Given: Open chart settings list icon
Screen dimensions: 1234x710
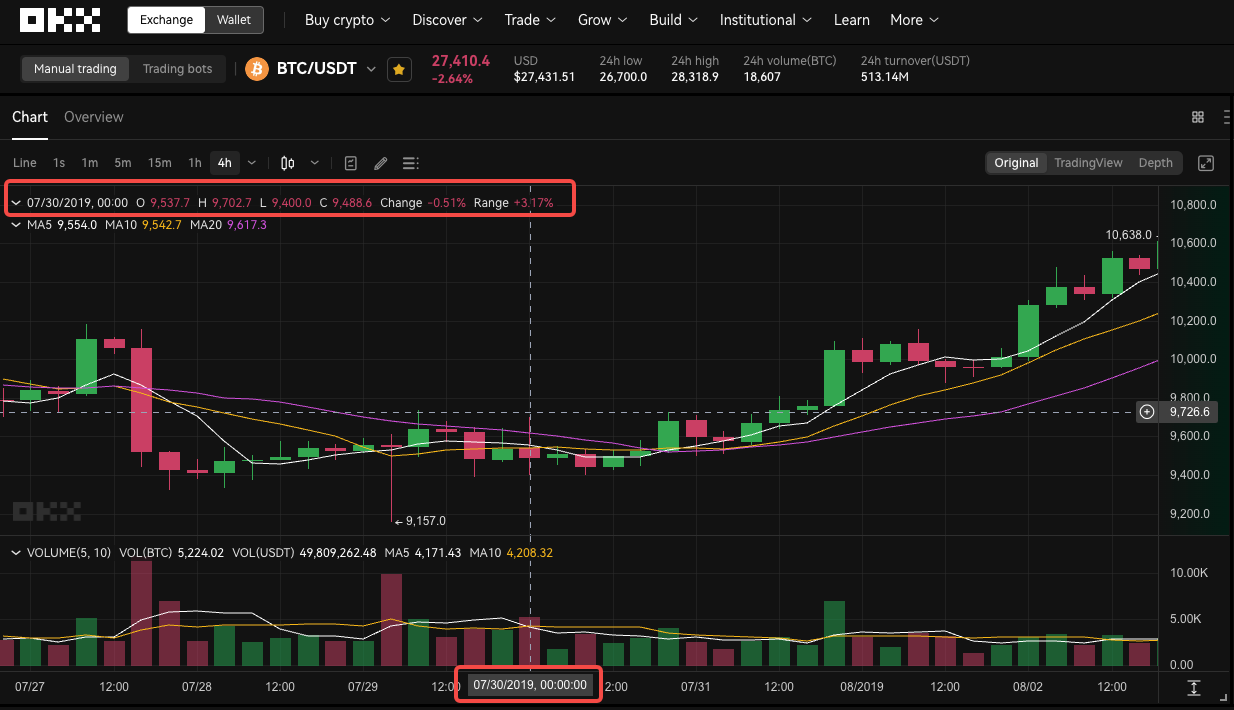Looking at the screenshot, I should [x=410, y=163].
